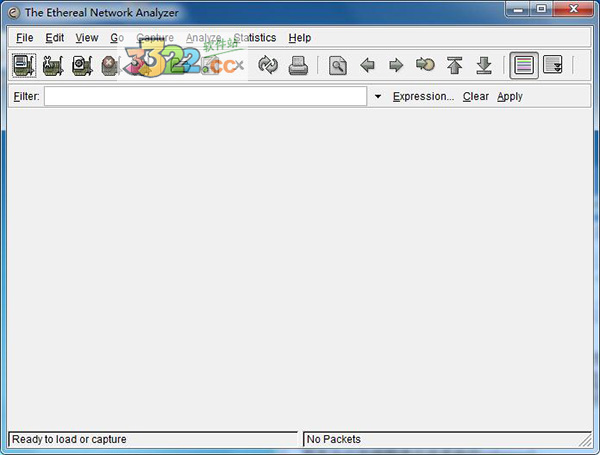Open the Statistics menu
The height and width of the screenshot is (455, 600).
[255, 38]
